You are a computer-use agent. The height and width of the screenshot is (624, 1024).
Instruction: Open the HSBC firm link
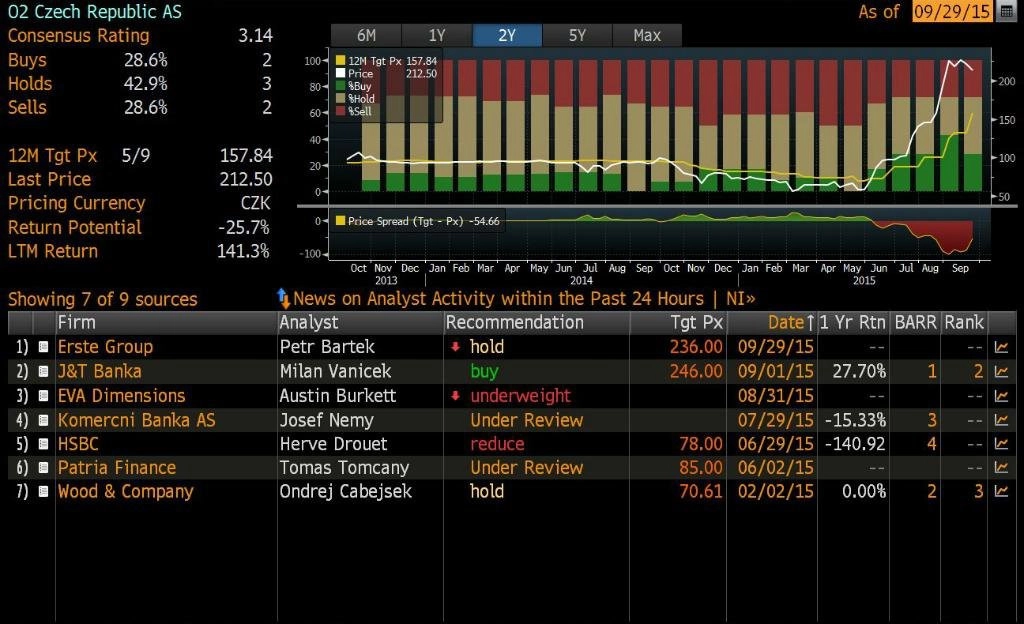78,444
